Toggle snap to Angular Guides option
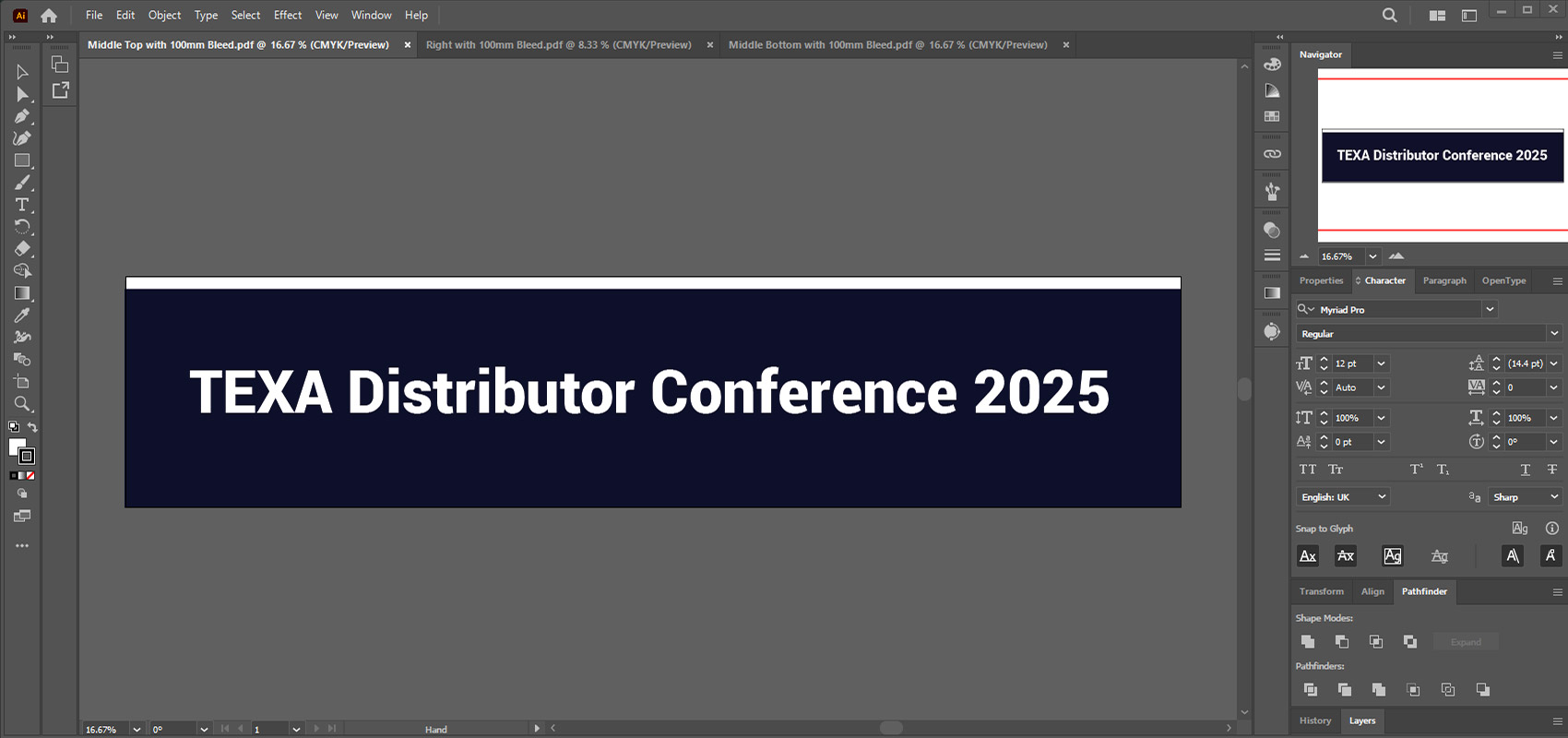This screenshot has width=1568, height=738. coord(1513,556)
